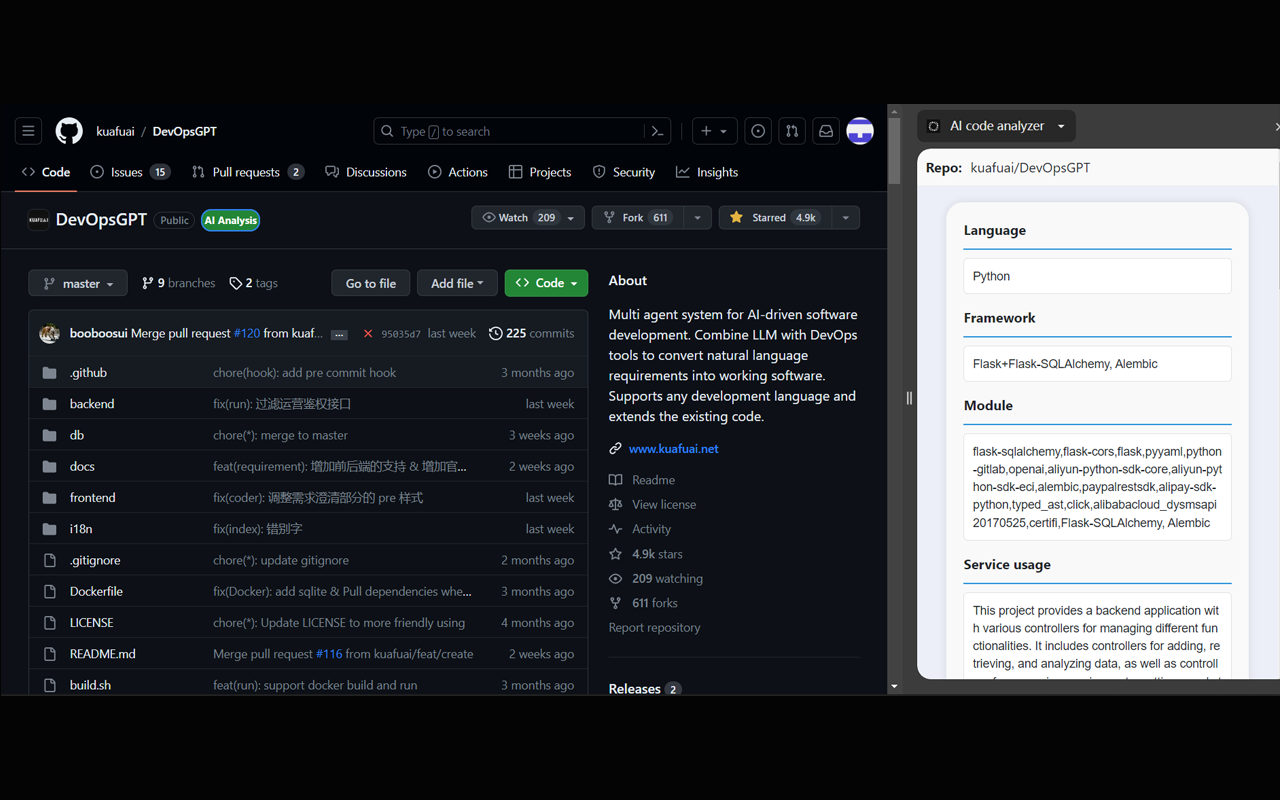Switch to the Pull requests tab

coord(247,172)
